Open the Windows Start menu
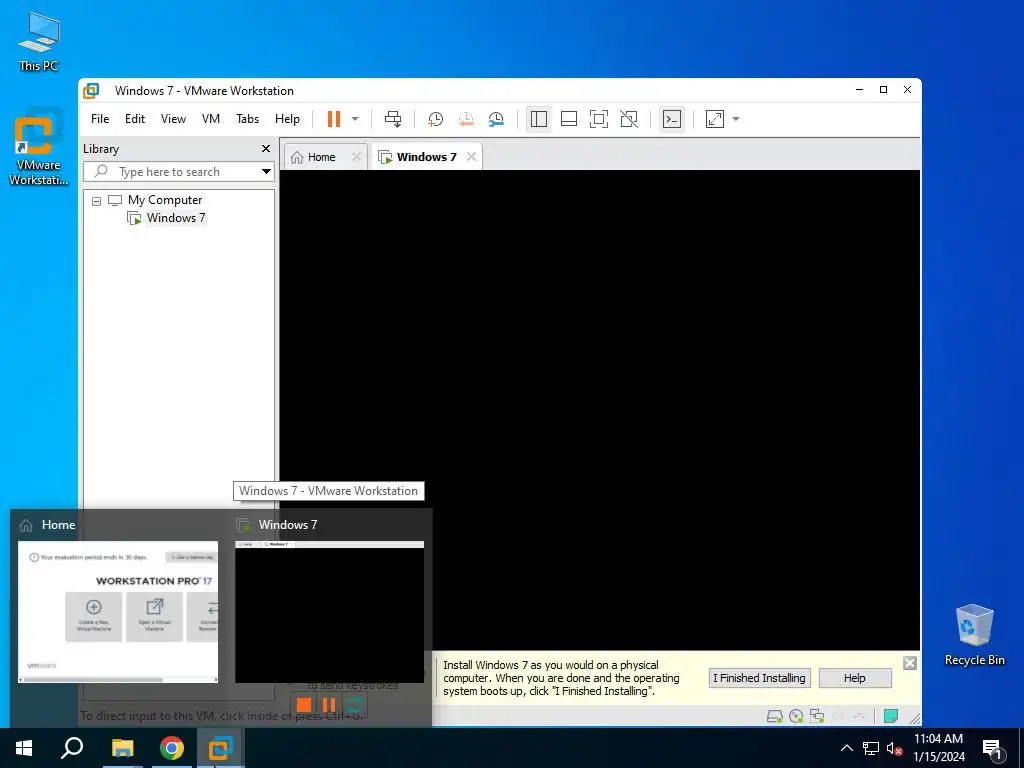 click(24, 748)
